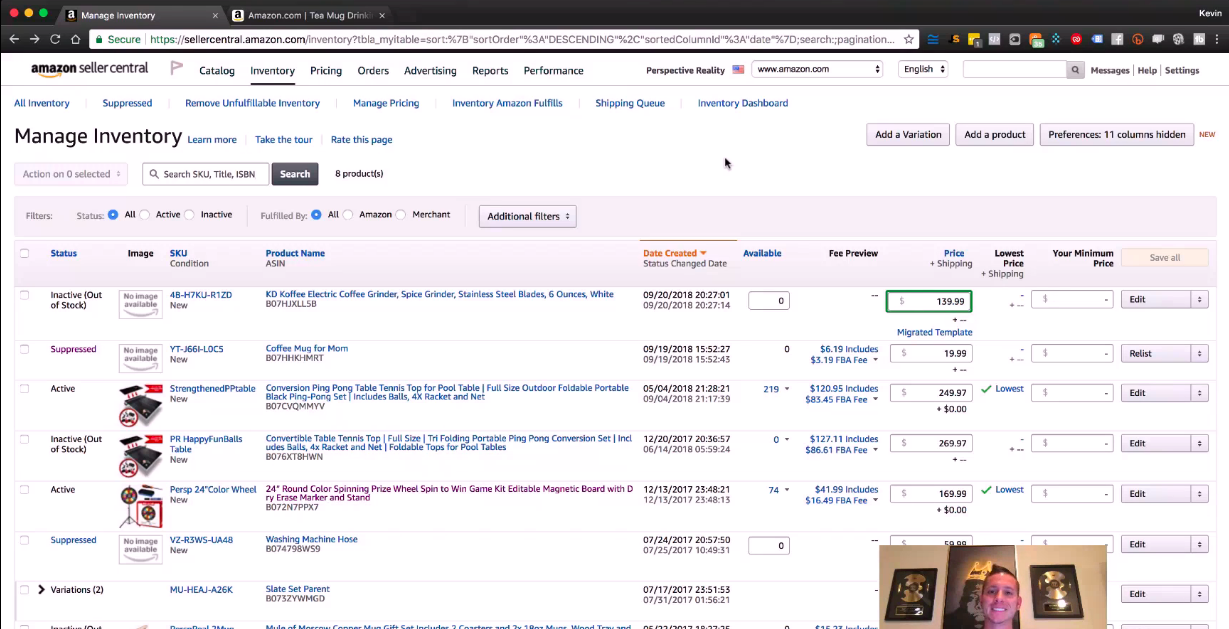Click the gray Facebook f extension icon
The image size is (1229, 629).
point(1117,39)
